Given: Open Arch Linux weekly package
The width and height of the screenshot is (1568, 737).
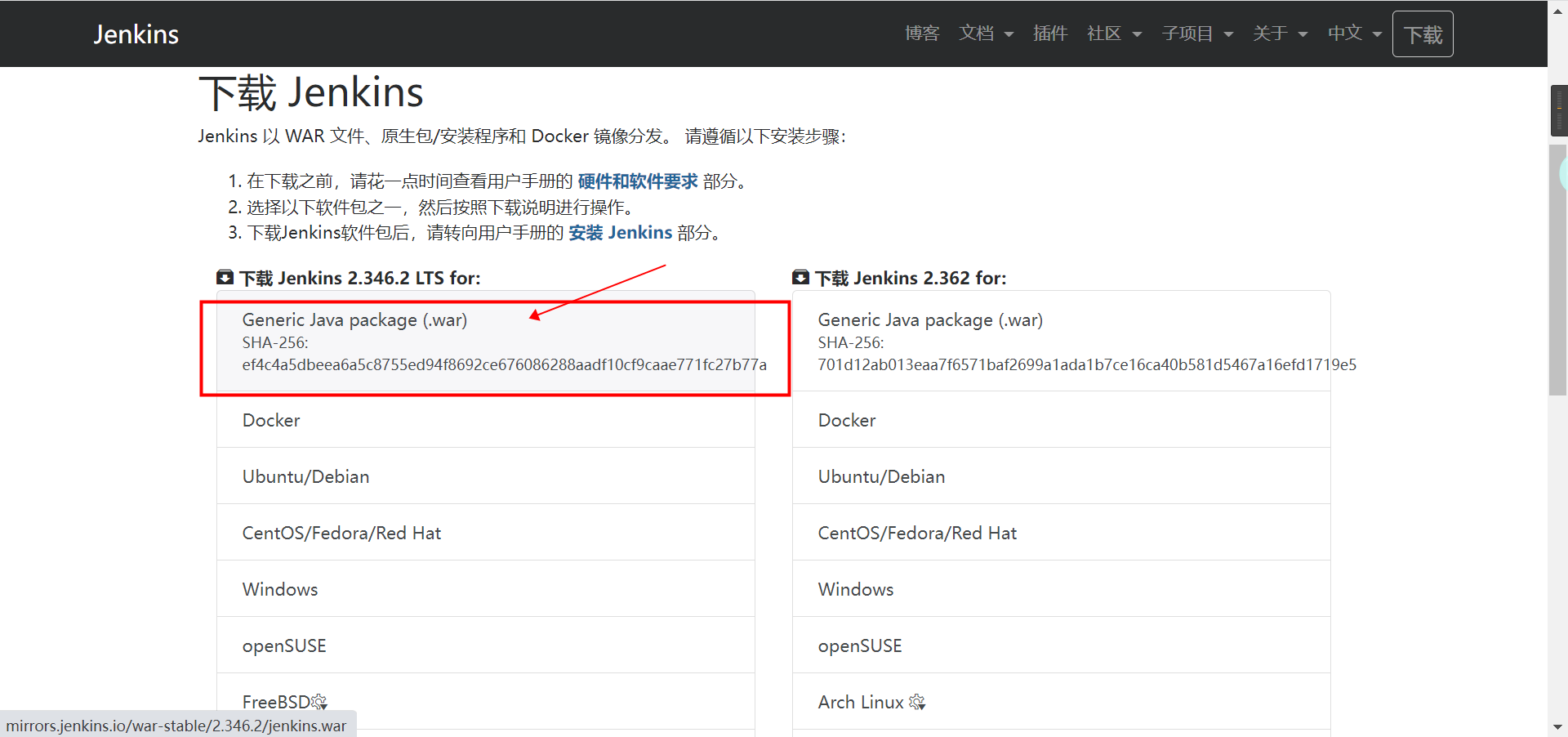Looking at the screenshot, I should click(1062, 702).
